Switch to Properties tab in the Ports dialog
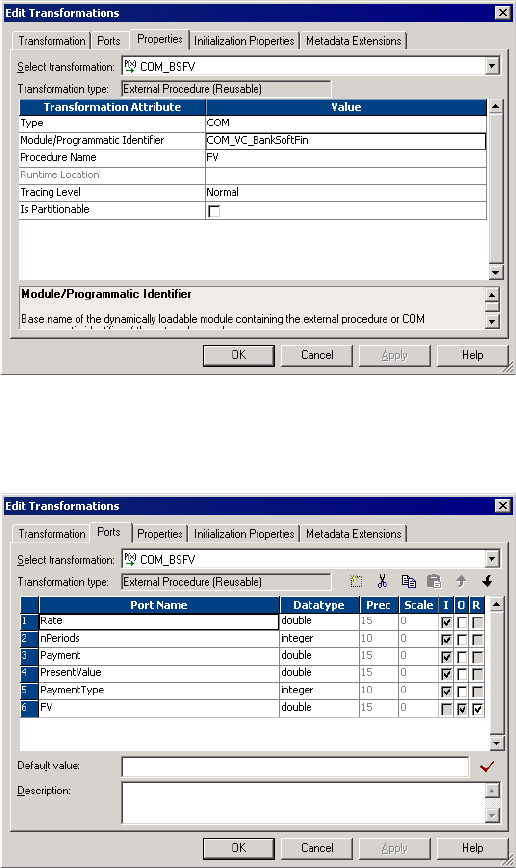Image resolution: width=516 pixels, height=868 pixels. [159, 534]
